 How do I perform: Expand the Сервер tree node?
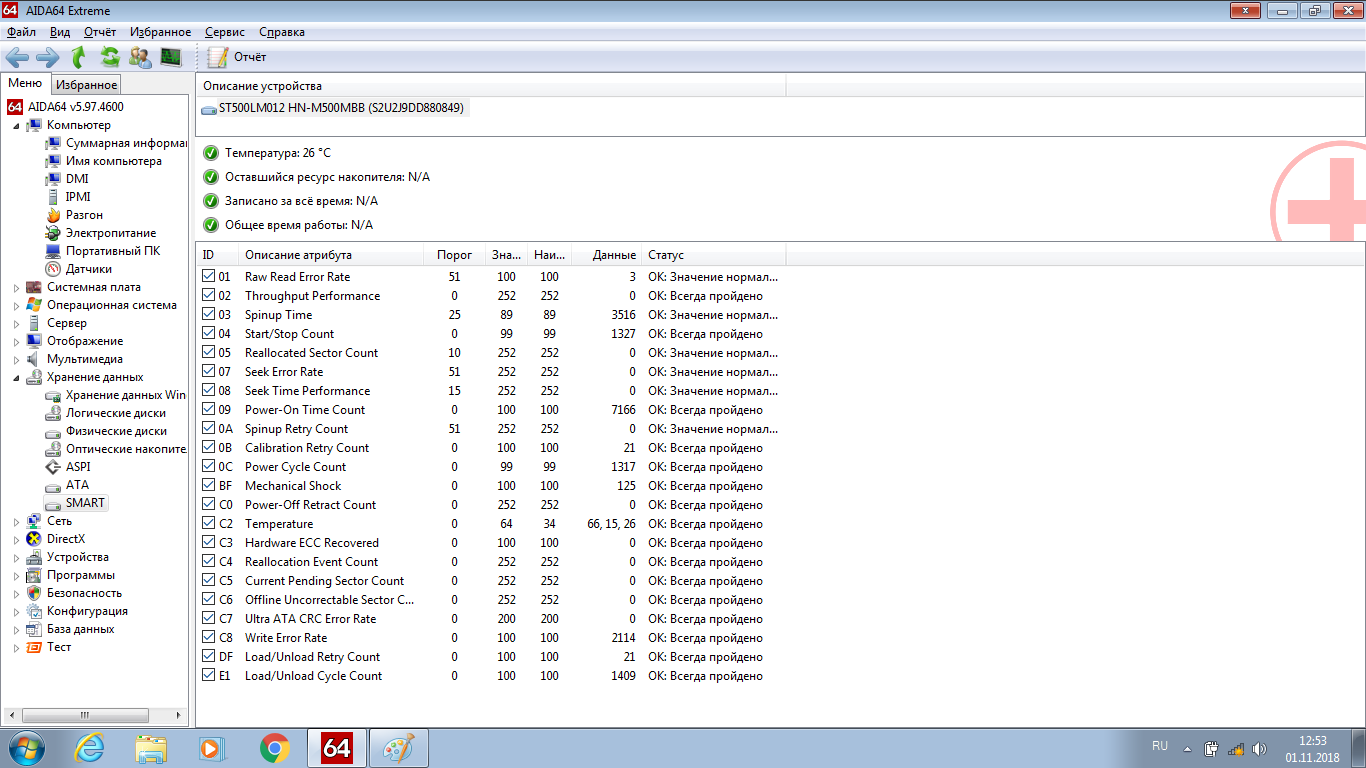pyautogui.click(x=16, y=324)
